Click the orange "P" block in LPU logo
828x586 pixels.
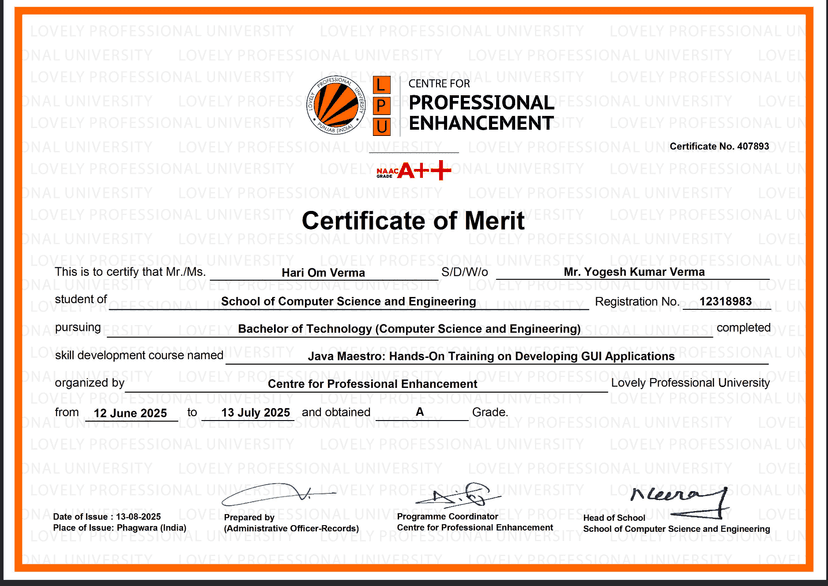point(381,106)
